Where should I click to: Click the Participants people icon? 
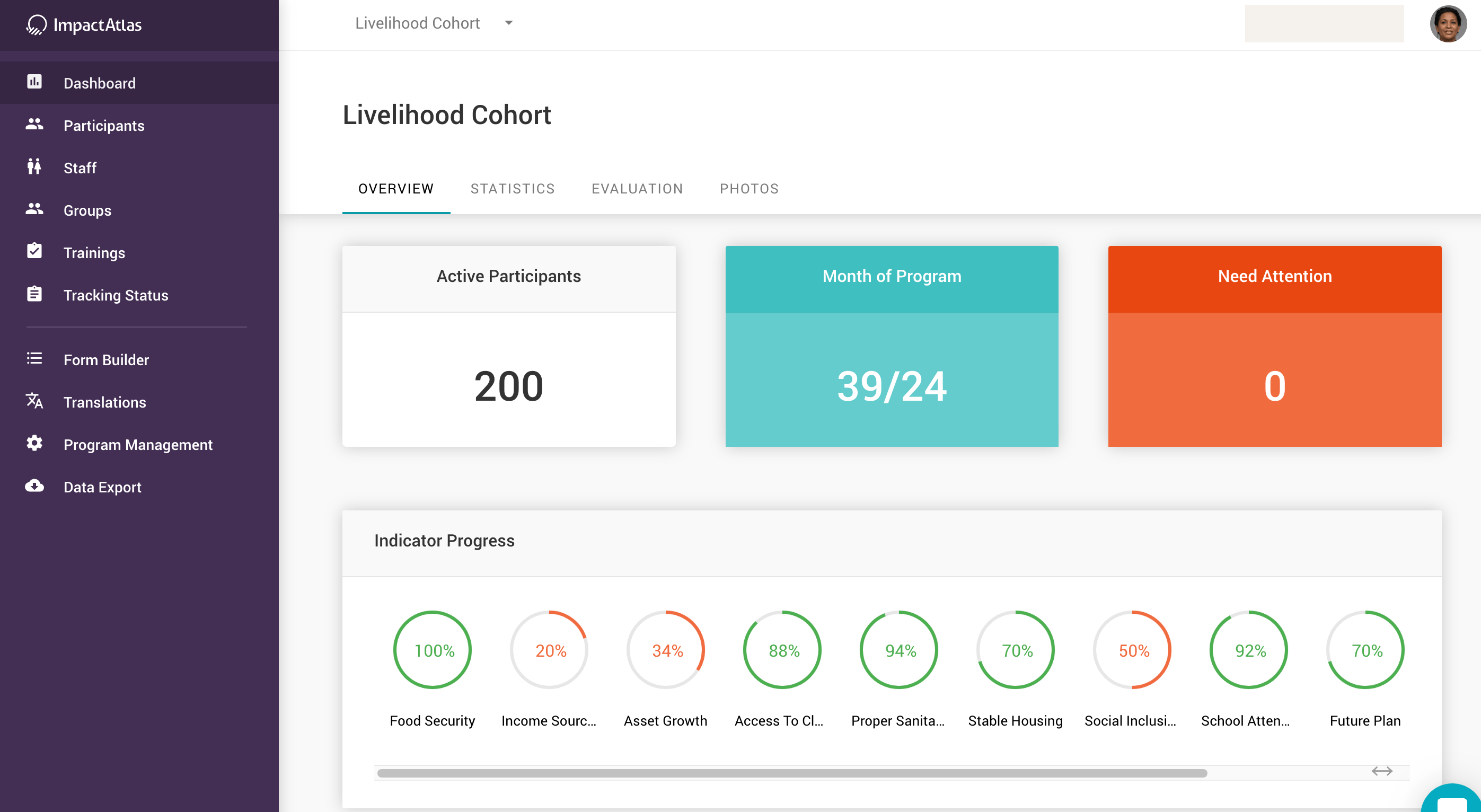tap(34, 124)
